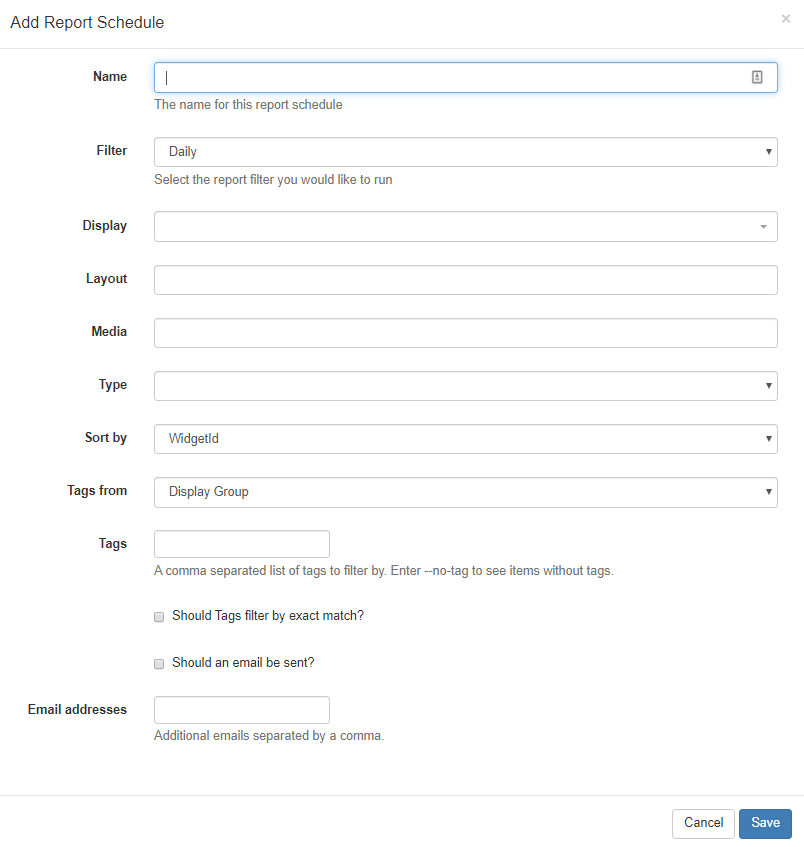This screenshot has height=847, width=804.
Task: Click the Tags input box
Action: point(241,544)
